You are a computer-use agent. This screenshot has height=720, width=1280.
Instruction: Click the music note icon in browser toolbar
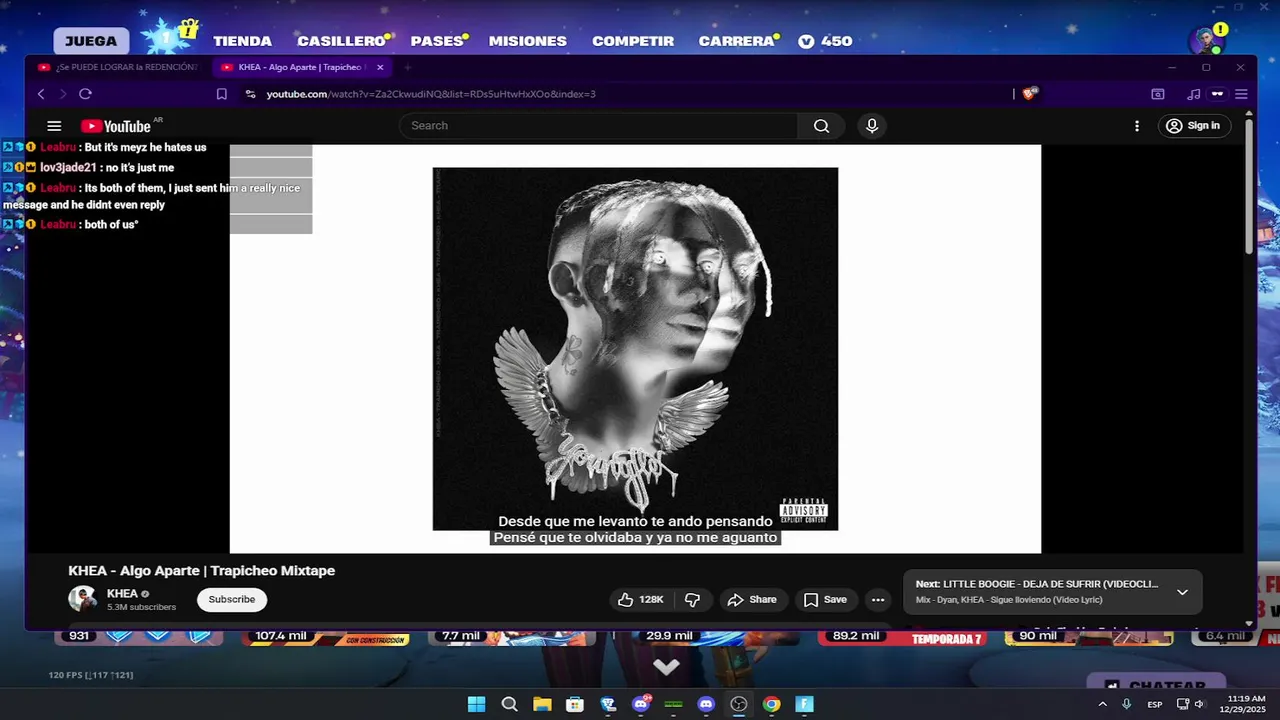(x=1193, y=94)
